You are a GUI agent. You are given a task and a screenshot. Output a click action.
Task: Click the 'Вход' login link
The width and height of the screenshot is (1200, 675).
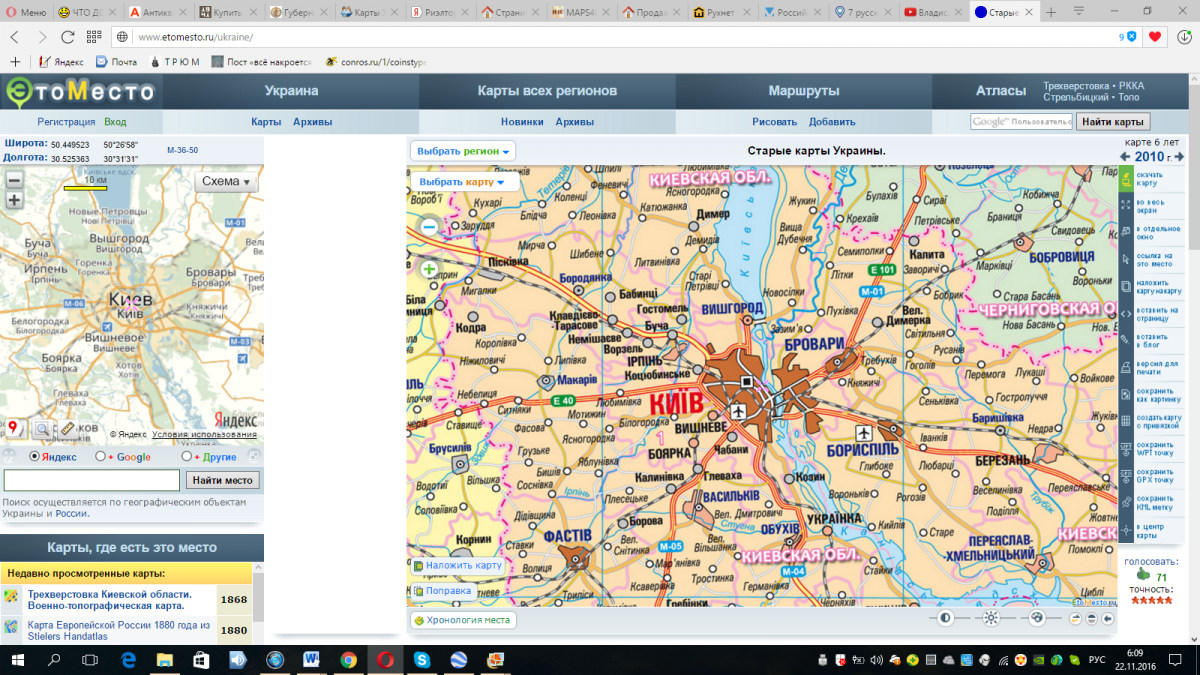click(115, 122)
